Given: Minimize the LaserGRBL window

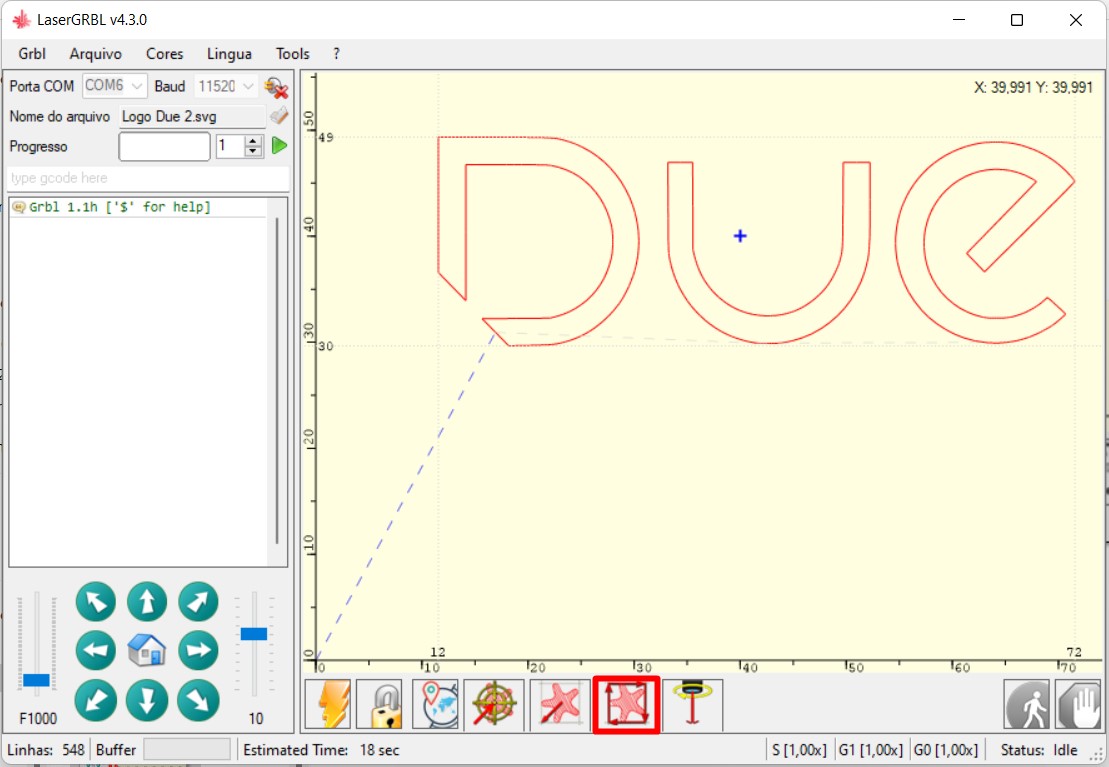Looking at the screenshot, I should point(959,20).
